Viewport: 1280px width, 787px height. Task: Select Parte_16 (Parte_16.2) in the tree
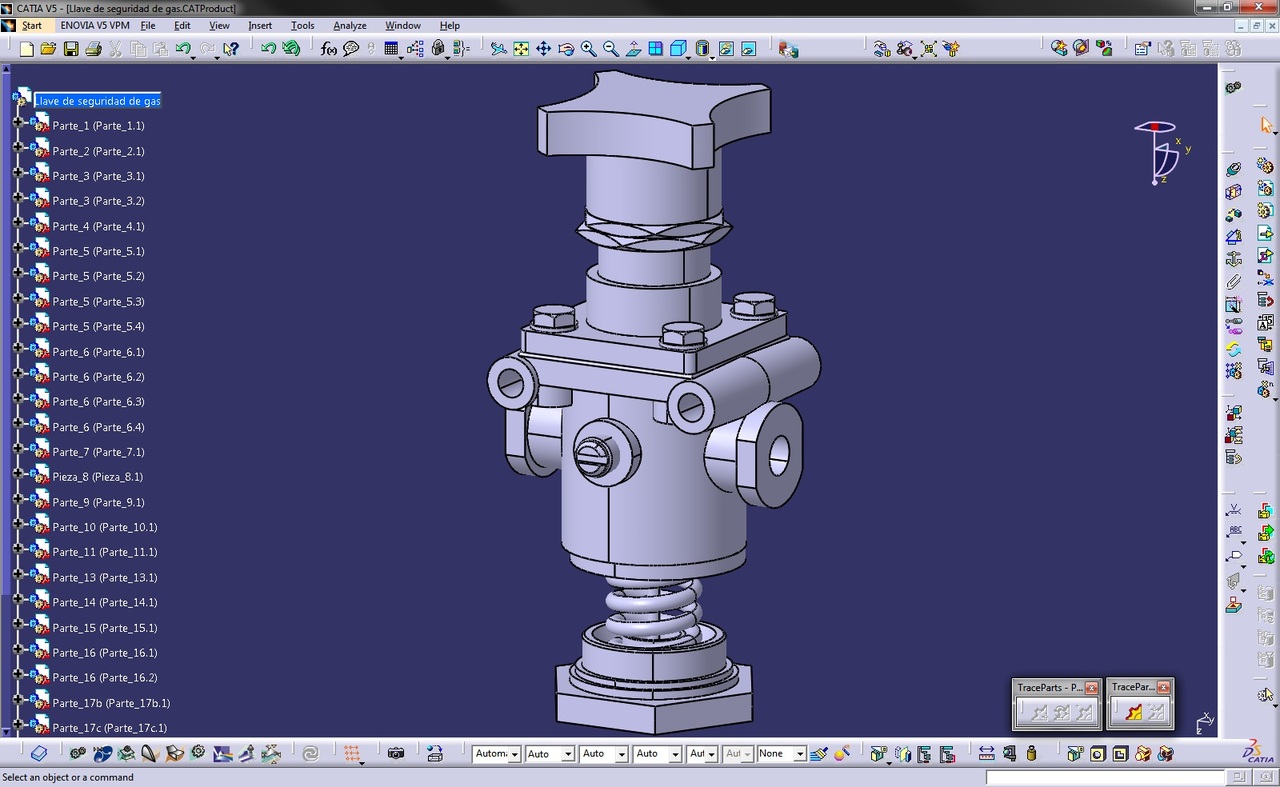[105, 678]
